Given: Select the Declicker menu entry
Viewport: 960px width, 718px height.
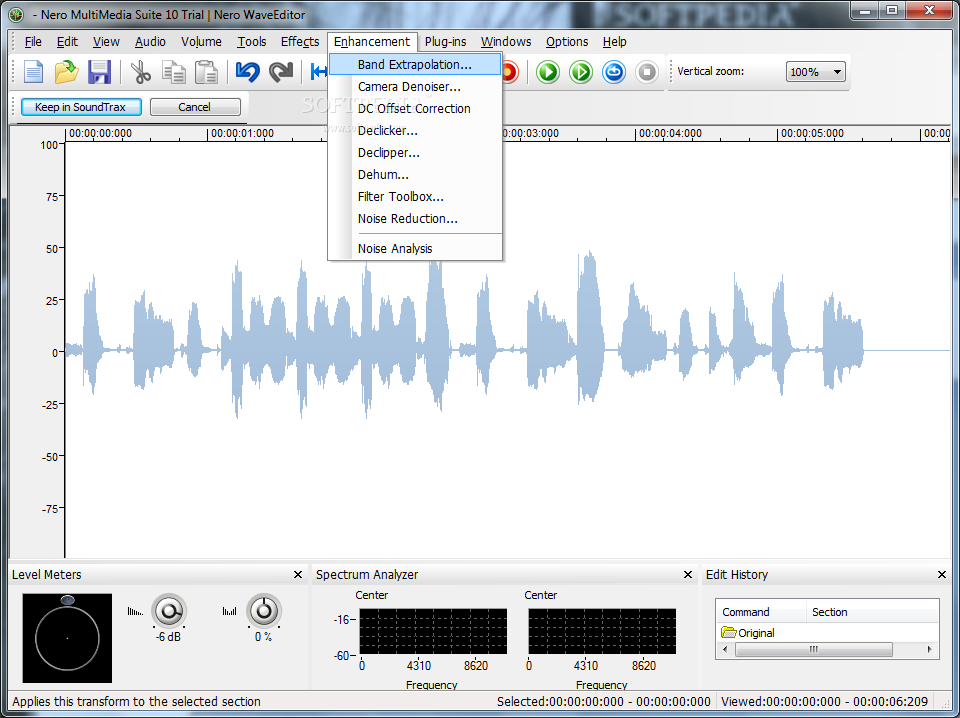Looking at the screenshot, I should coord(415,131).
